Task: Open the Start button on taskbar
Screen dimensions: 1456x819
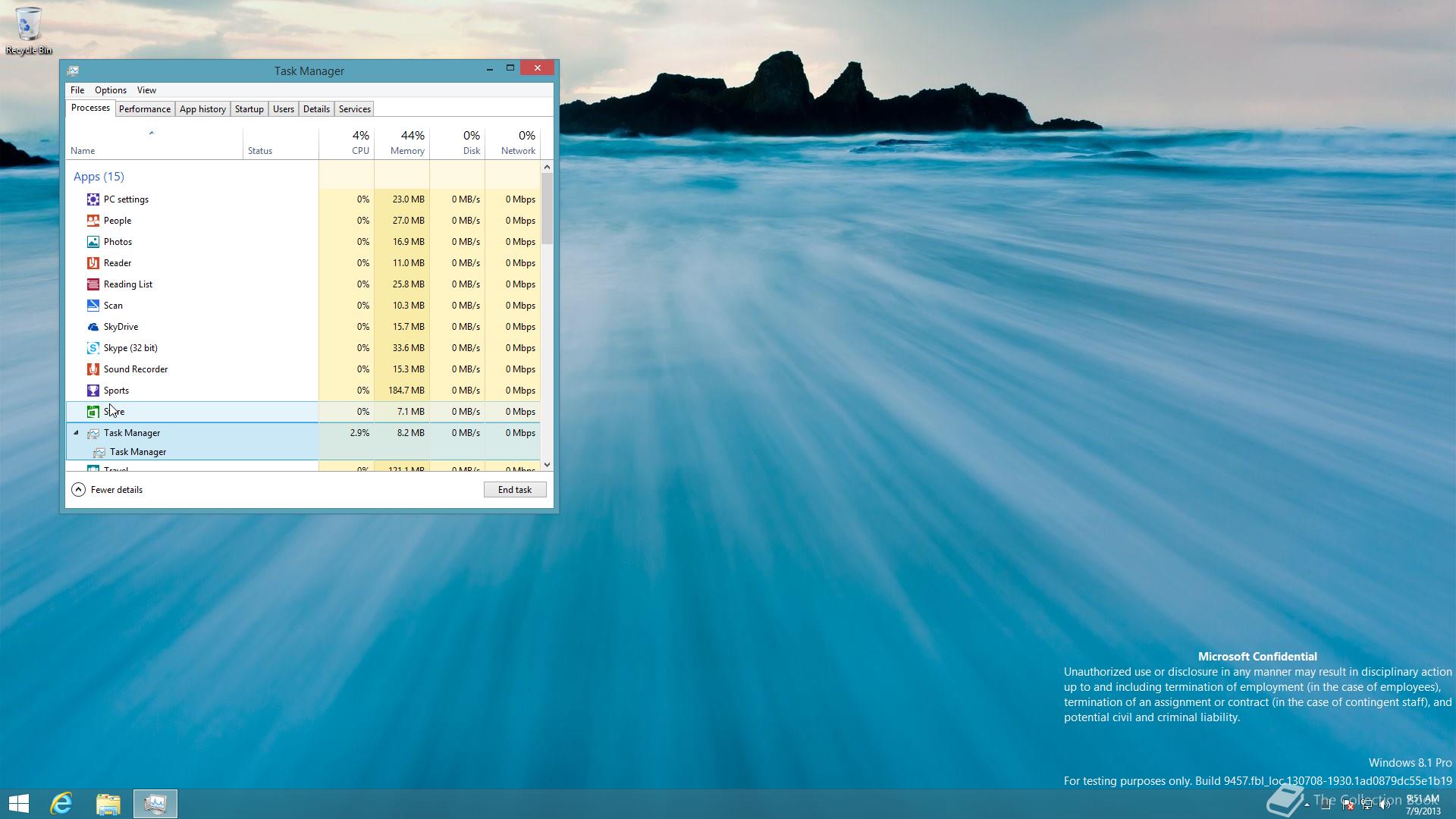Action: click(19, 804)
